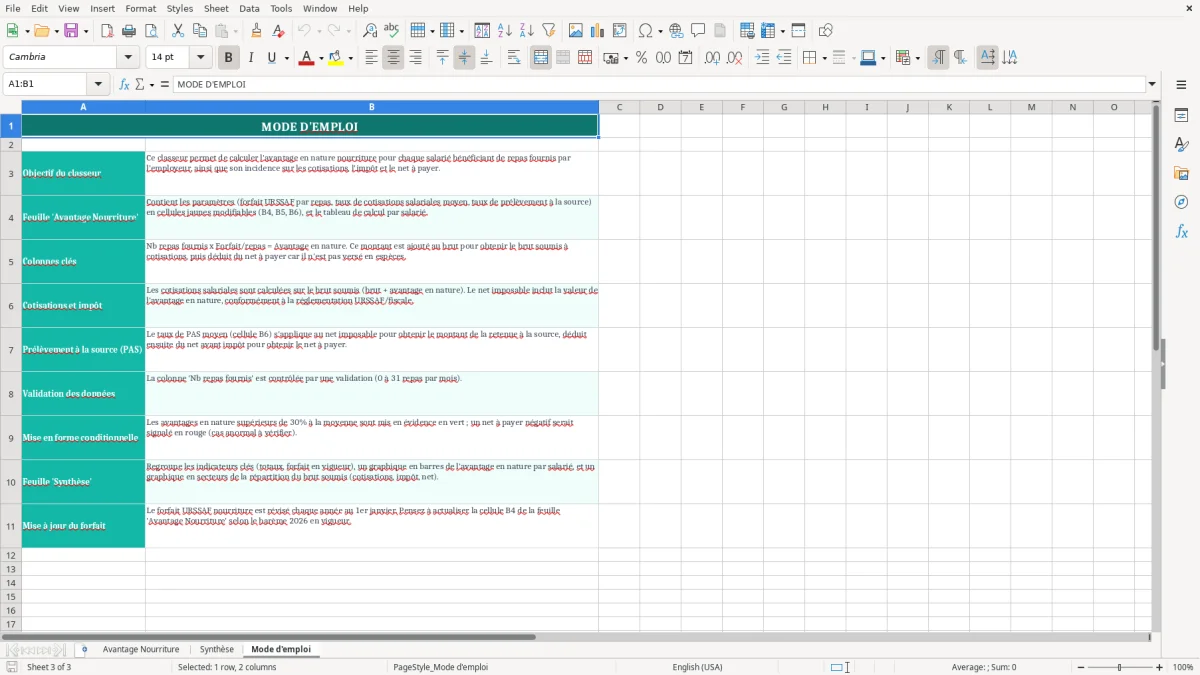Open the Data menu
This screenshot has height=675, width=1200.
click(x=249, y=8)
